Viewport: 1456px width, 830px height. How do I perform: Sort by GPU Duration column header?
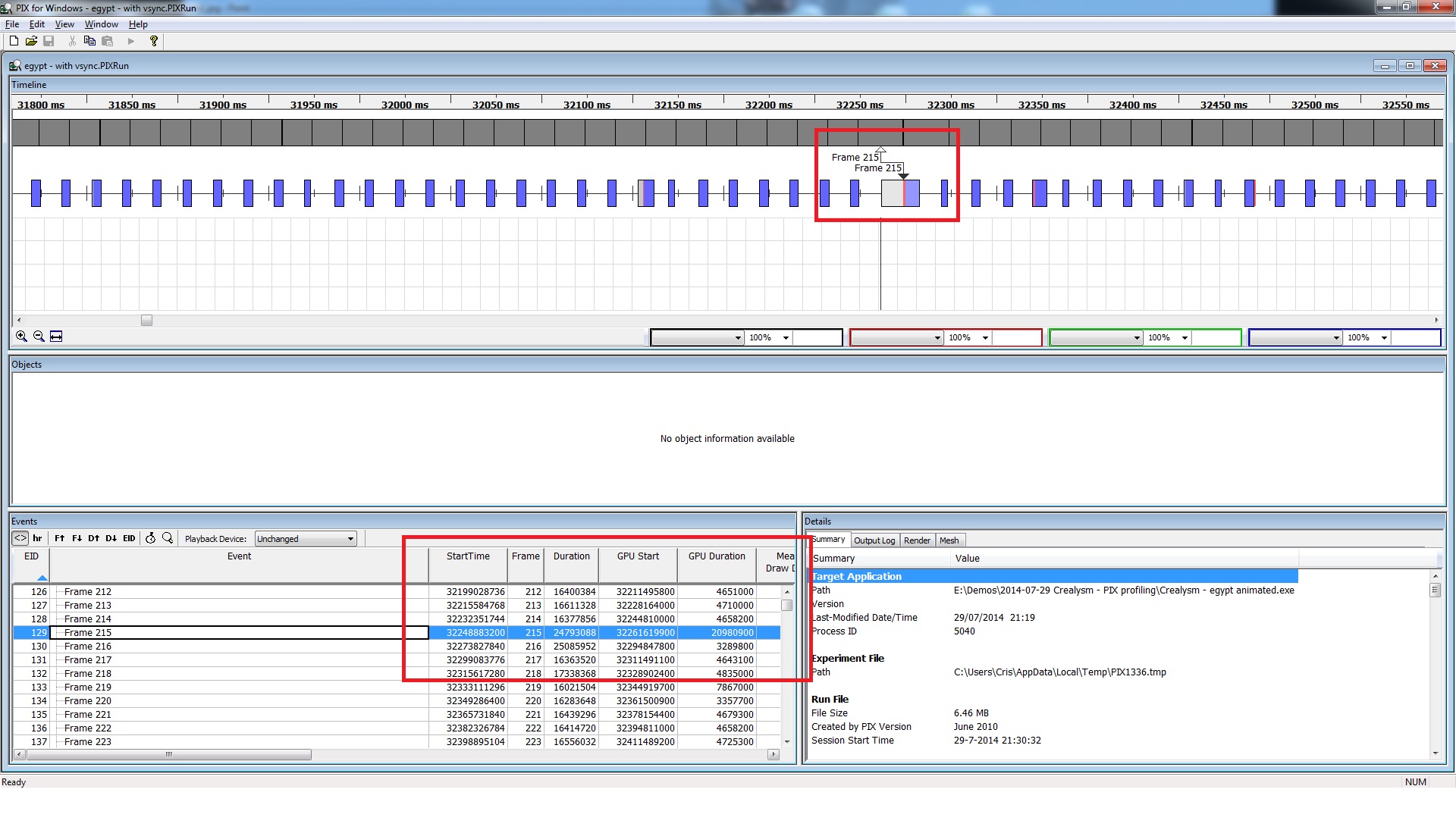[x=716, y=556]
